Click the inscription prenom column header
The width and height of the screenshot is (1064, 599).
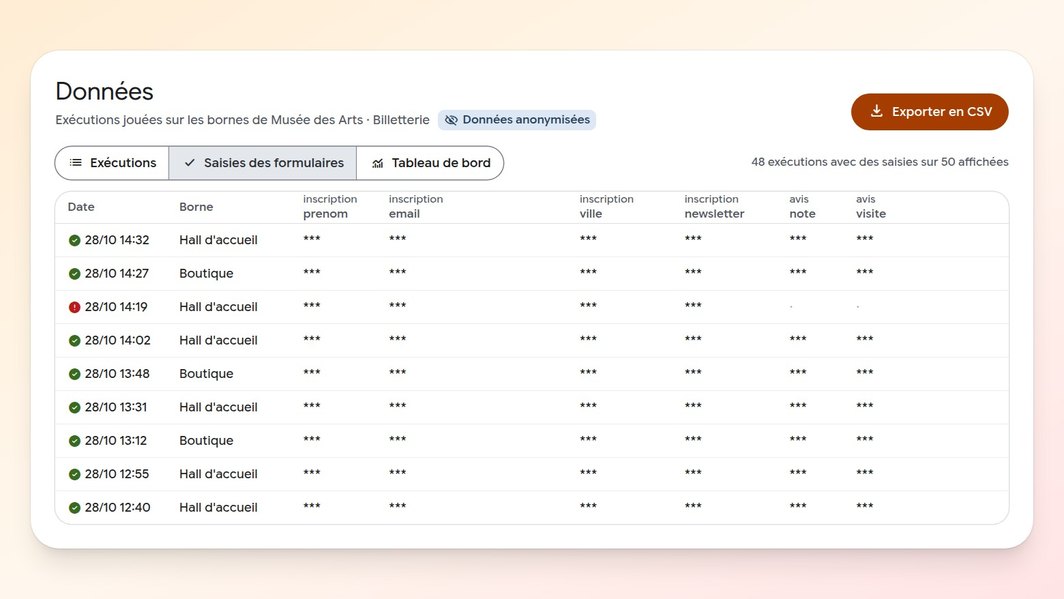click(330, 206)
